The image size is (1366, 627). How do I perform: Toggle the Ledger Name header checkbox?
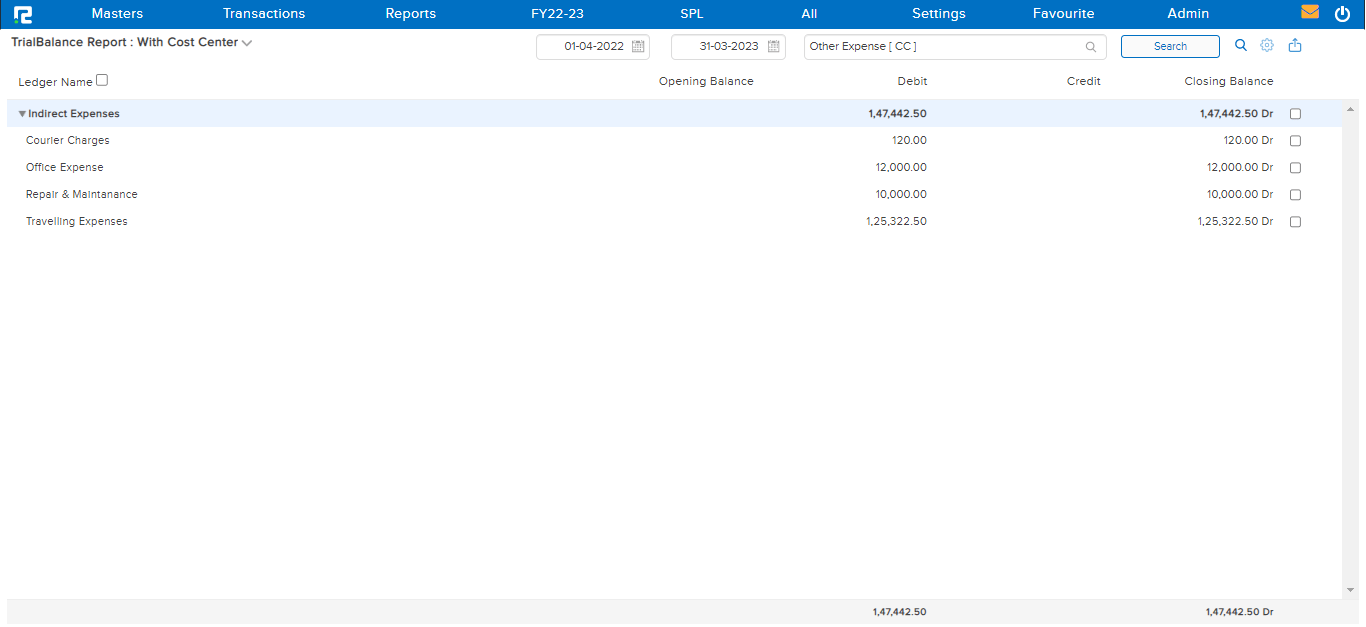(x=102, y=81)
